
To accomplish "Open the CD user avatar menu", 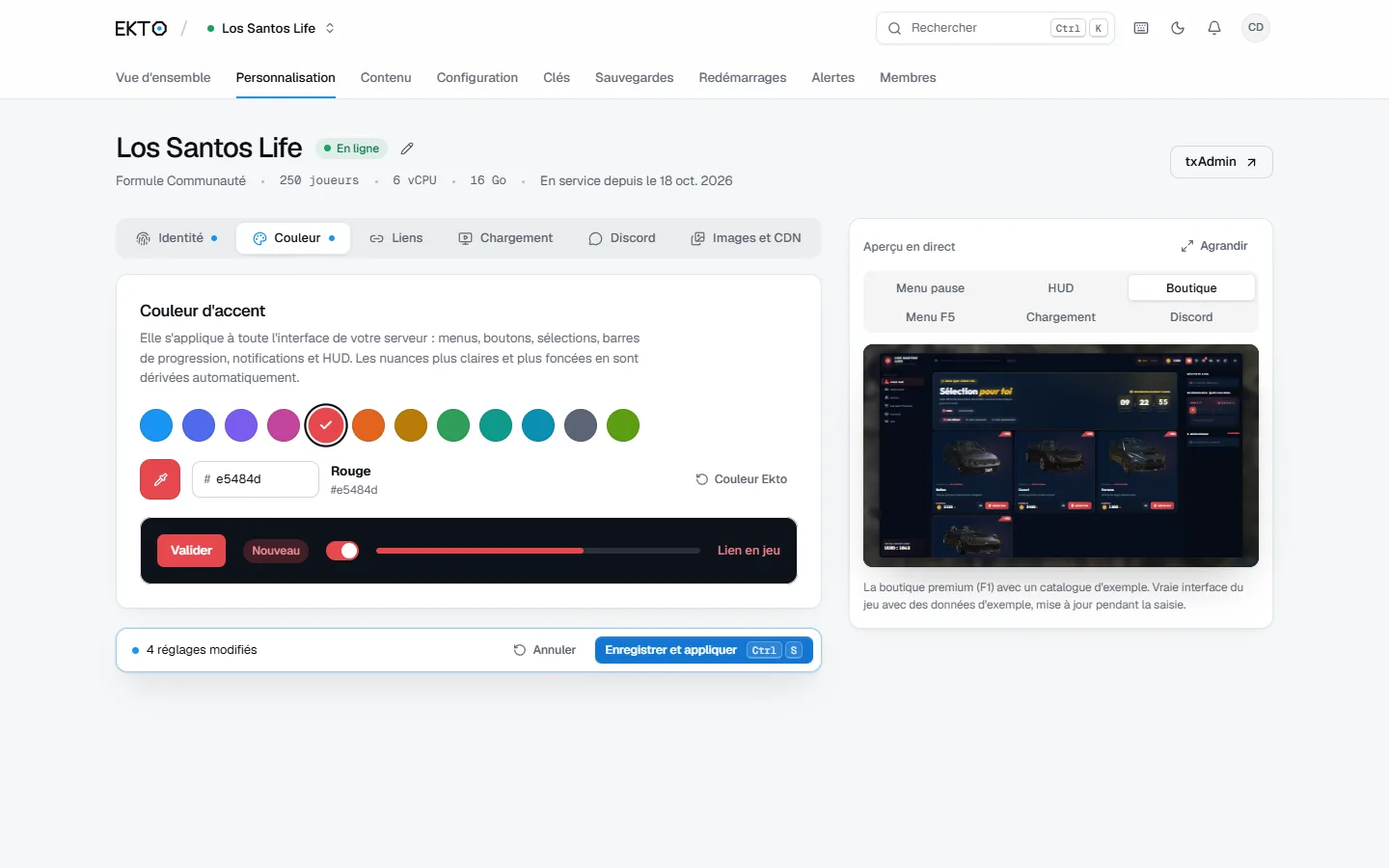I will (x=1256, y=28).
